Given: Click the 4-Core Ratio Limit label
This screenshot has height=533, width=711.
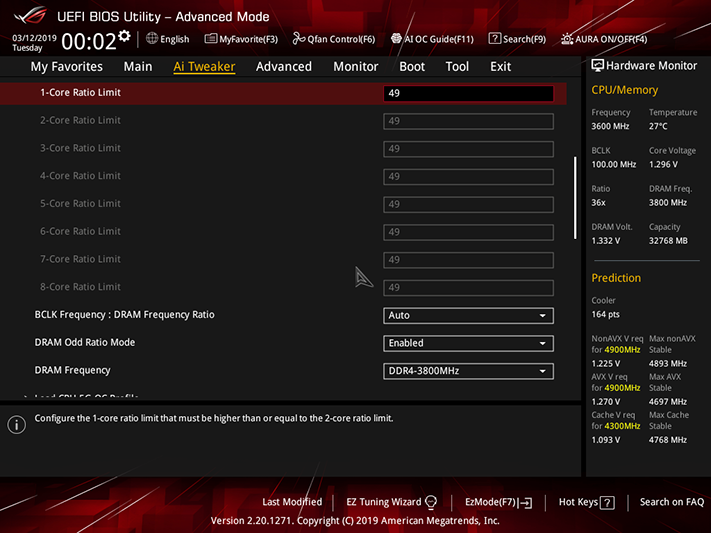Looking at the screenshot, I should pyautogui.click(x=80, y=176).
